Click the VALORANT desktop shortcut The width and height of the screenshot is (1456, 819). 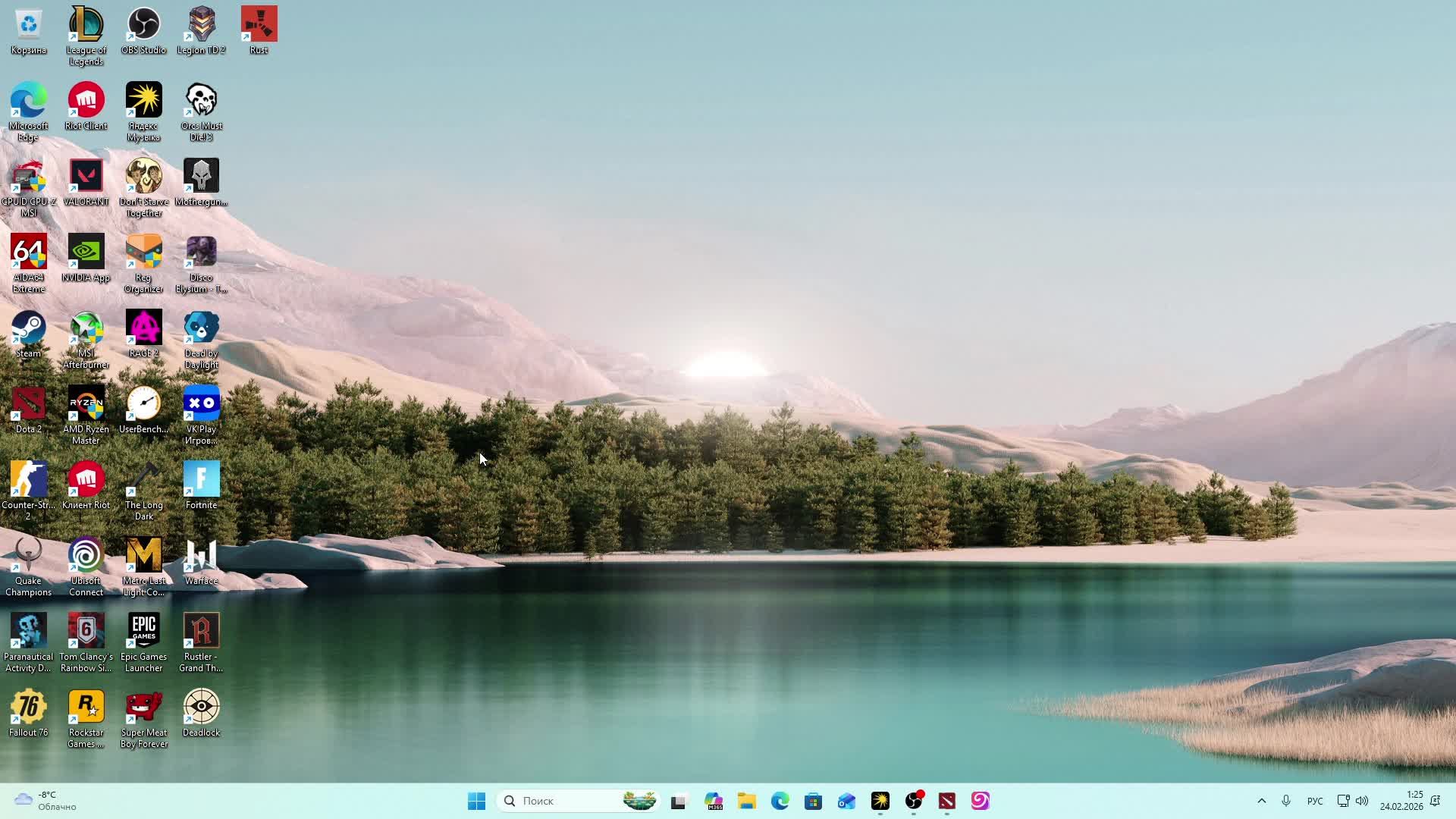86,177
